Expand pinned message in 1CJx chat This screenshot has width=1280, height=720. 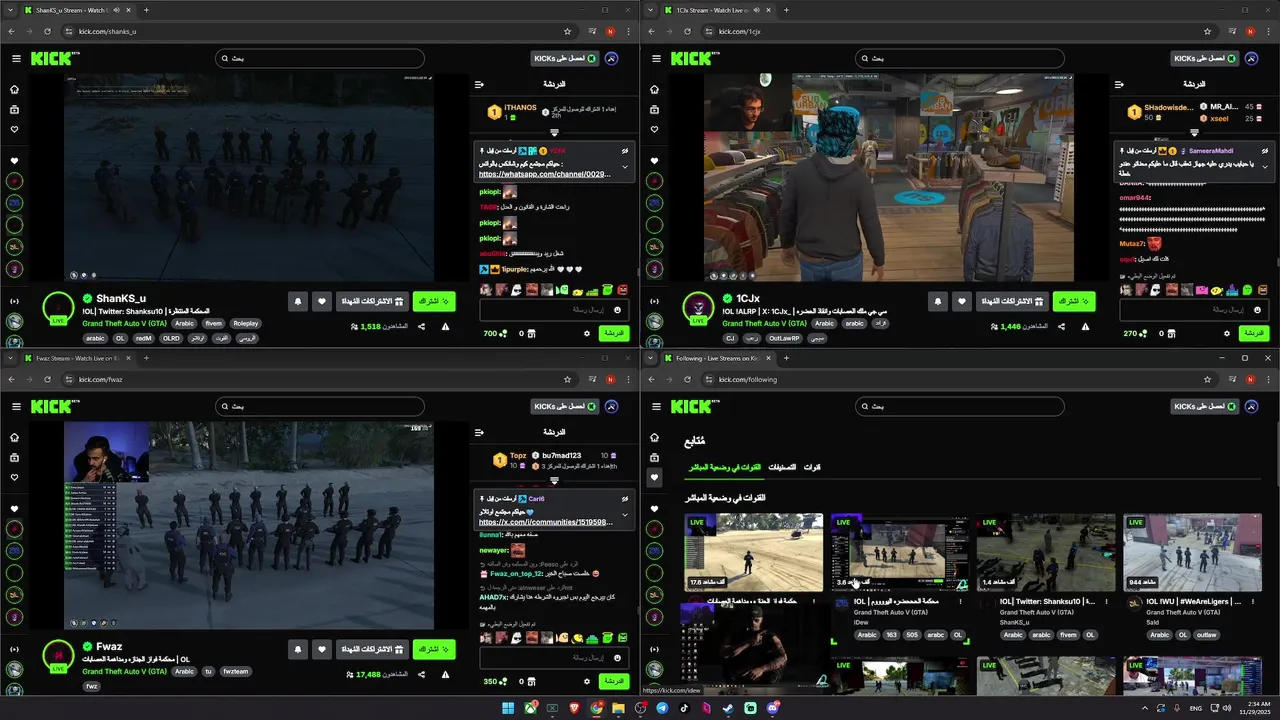pos(1265,167)
